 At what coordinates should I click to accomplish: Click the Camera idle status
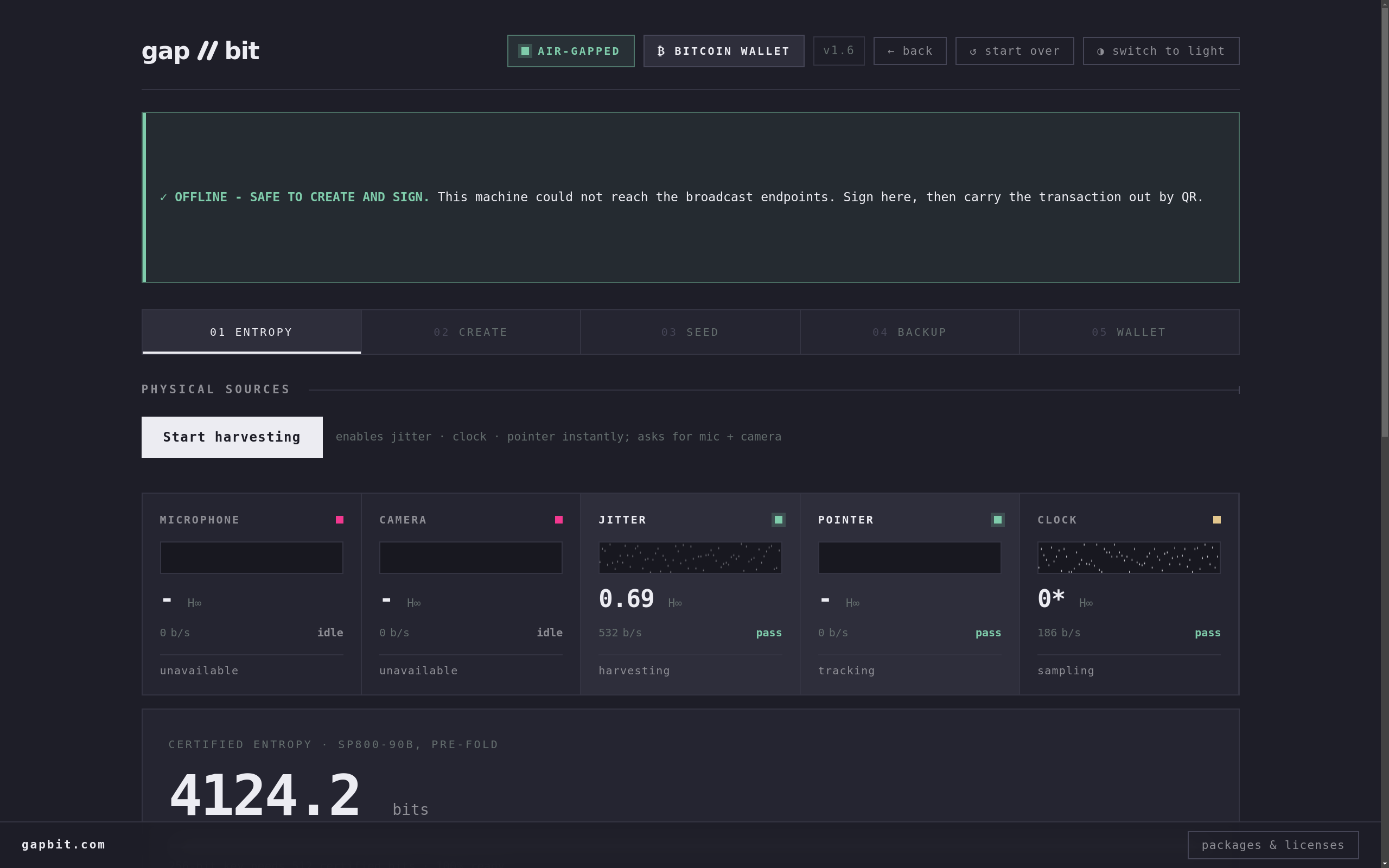[x=549, y=633]
